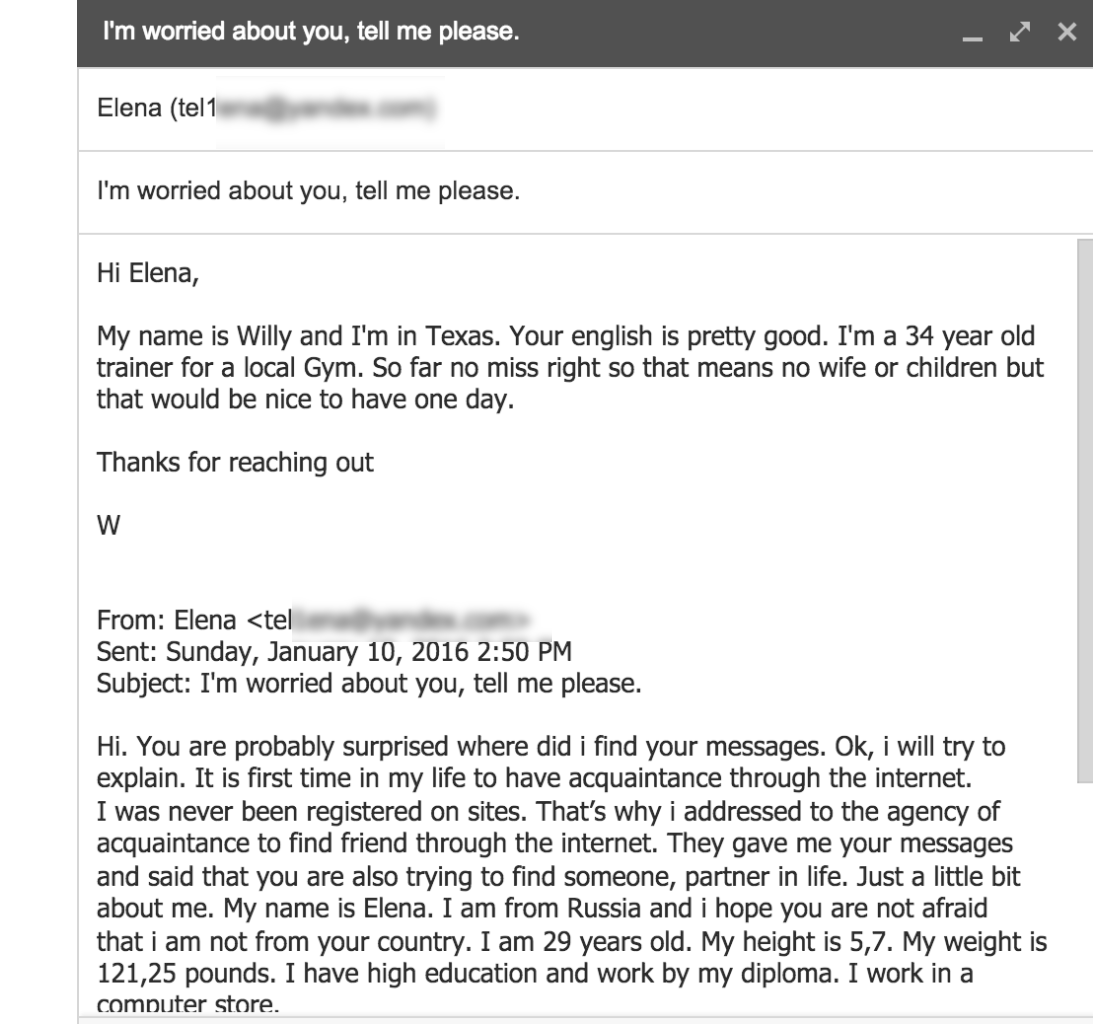
Task: Close the compose window with X
Action: tap(1067, 33)
